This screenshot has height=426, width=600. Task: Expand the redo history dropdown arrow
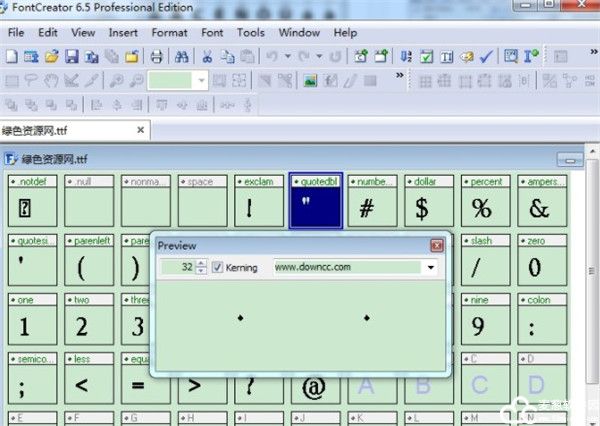tap(320, 57)
